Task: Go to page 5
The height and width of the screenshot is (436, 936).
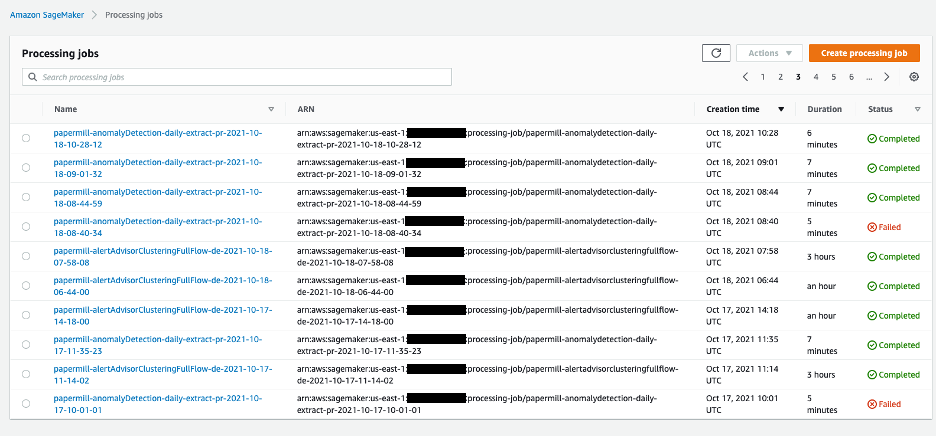Action: (x=834, y=76)
